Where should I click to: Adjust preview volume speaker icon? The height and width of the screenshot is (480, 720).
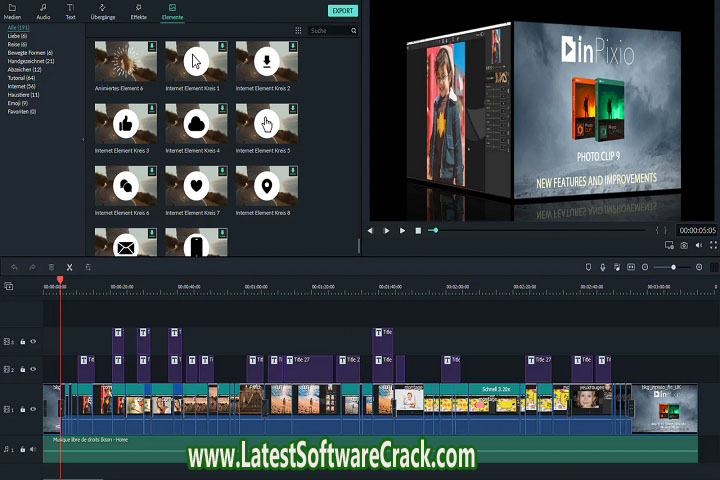pyautogui.click(x=699, y=245)
